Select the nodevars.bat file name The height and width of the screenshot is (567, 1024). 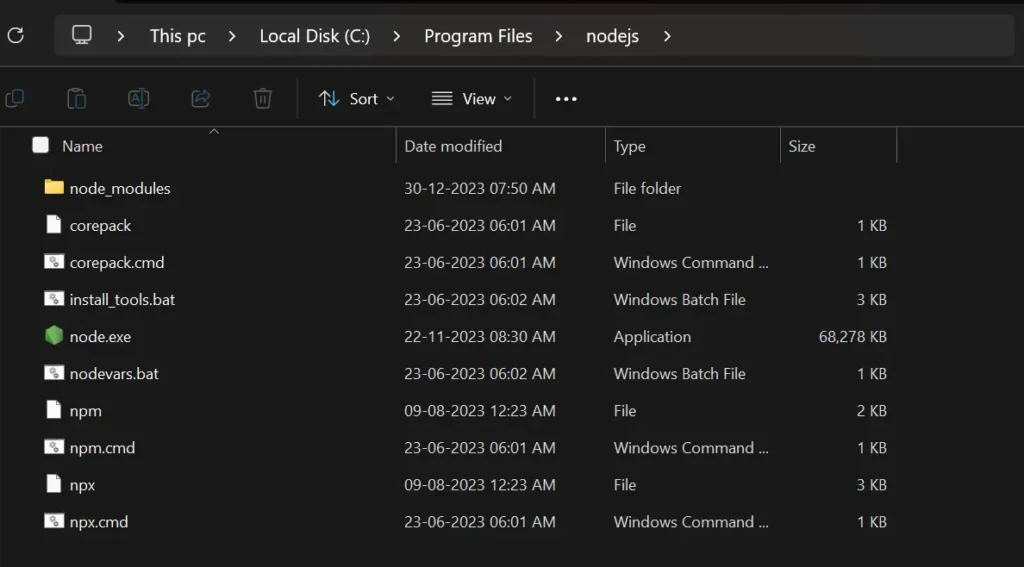click(114, 374)
